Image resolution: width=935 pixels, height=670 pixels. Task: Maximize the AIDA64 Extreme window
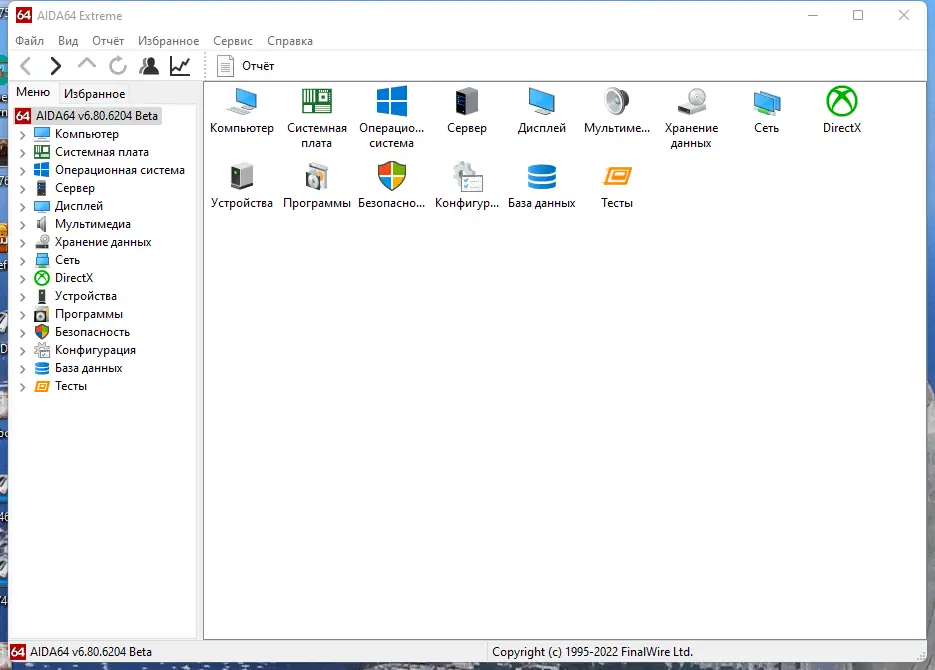click(858, 15)
